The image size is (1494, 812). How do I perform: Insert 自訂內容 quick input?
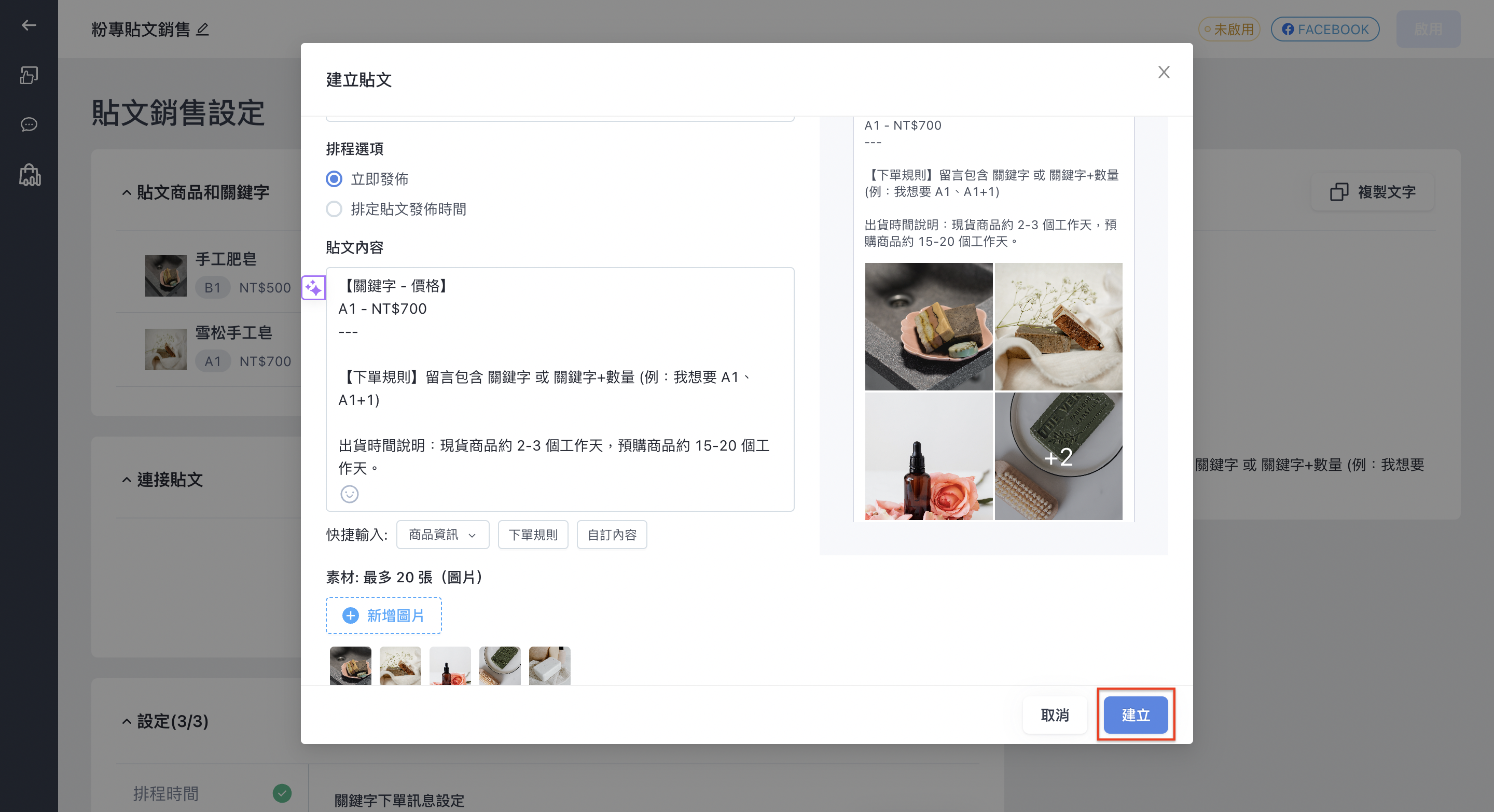coord(612,535)
